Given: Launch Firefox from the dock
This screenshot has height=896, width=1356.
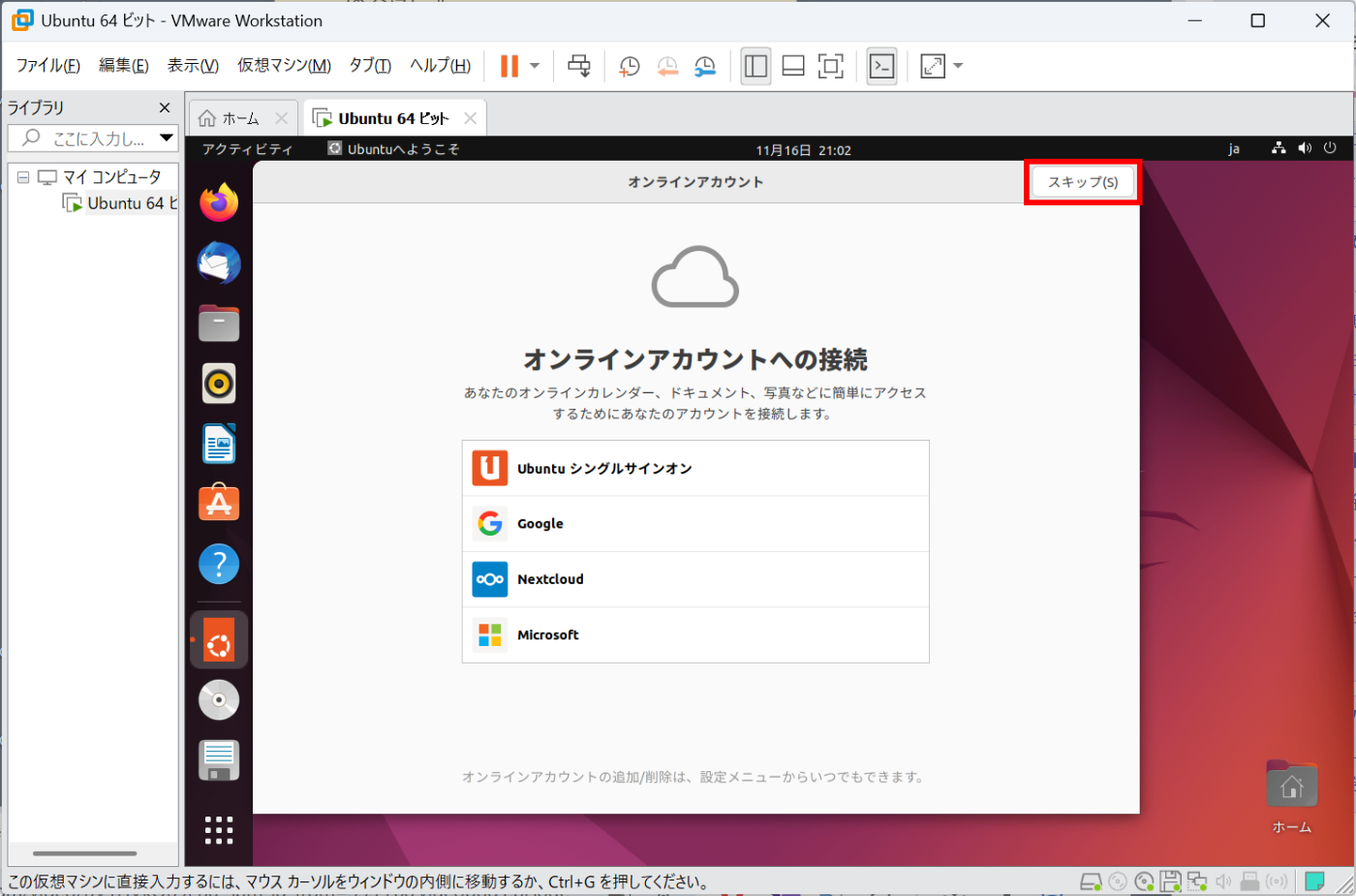Looking at the screenshot, I should point(219,202).
